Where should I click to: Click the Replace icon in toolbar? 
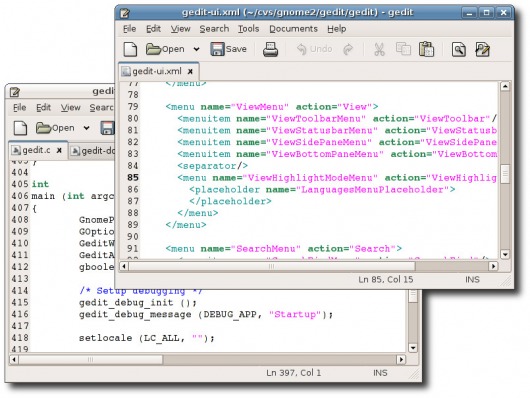482,49
